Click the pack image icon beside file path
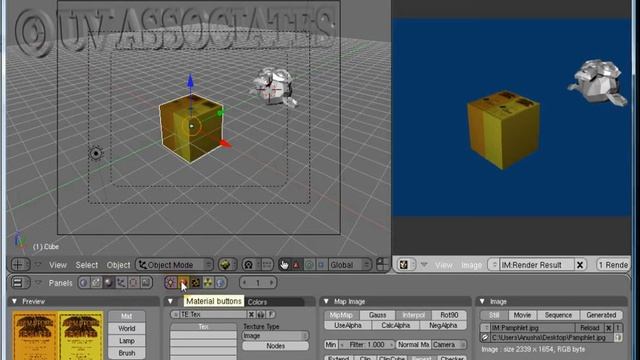 (x=485, y=338)
